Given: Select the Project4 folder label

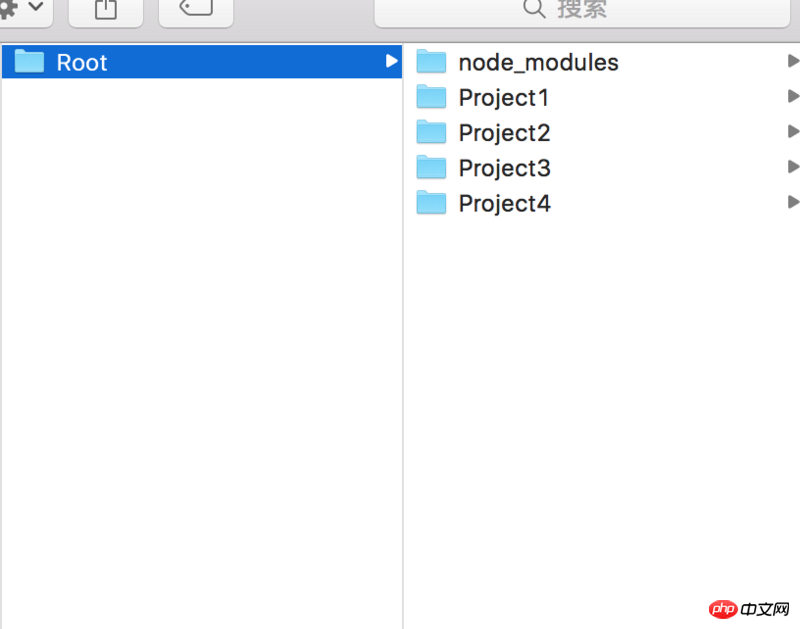Looking at the screenshot, I should (504, 204).
